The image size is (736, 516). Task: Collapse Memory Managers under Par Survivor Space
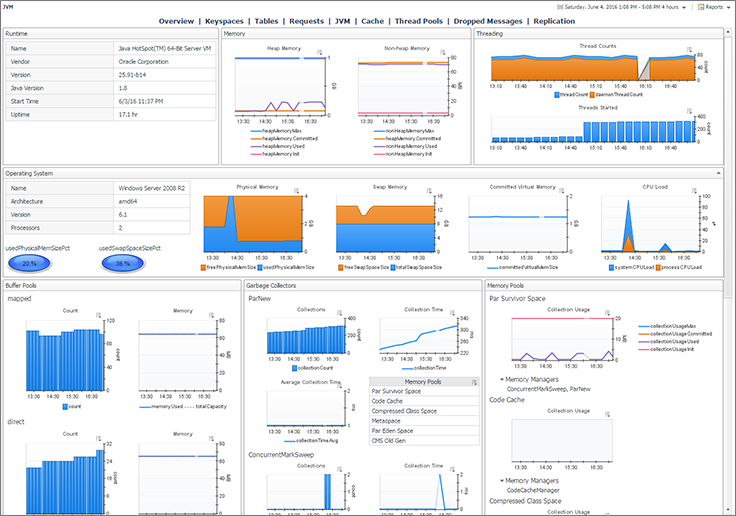[502, 379]
